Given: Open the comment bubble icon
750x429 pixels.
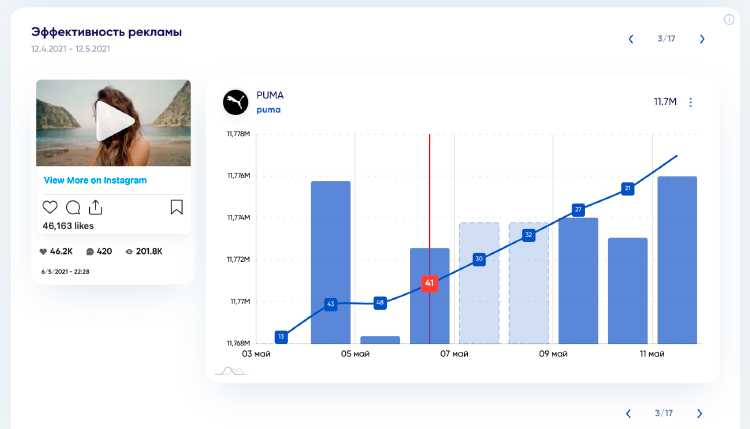Looking at the screenshot, I should (x=73, y=208).
